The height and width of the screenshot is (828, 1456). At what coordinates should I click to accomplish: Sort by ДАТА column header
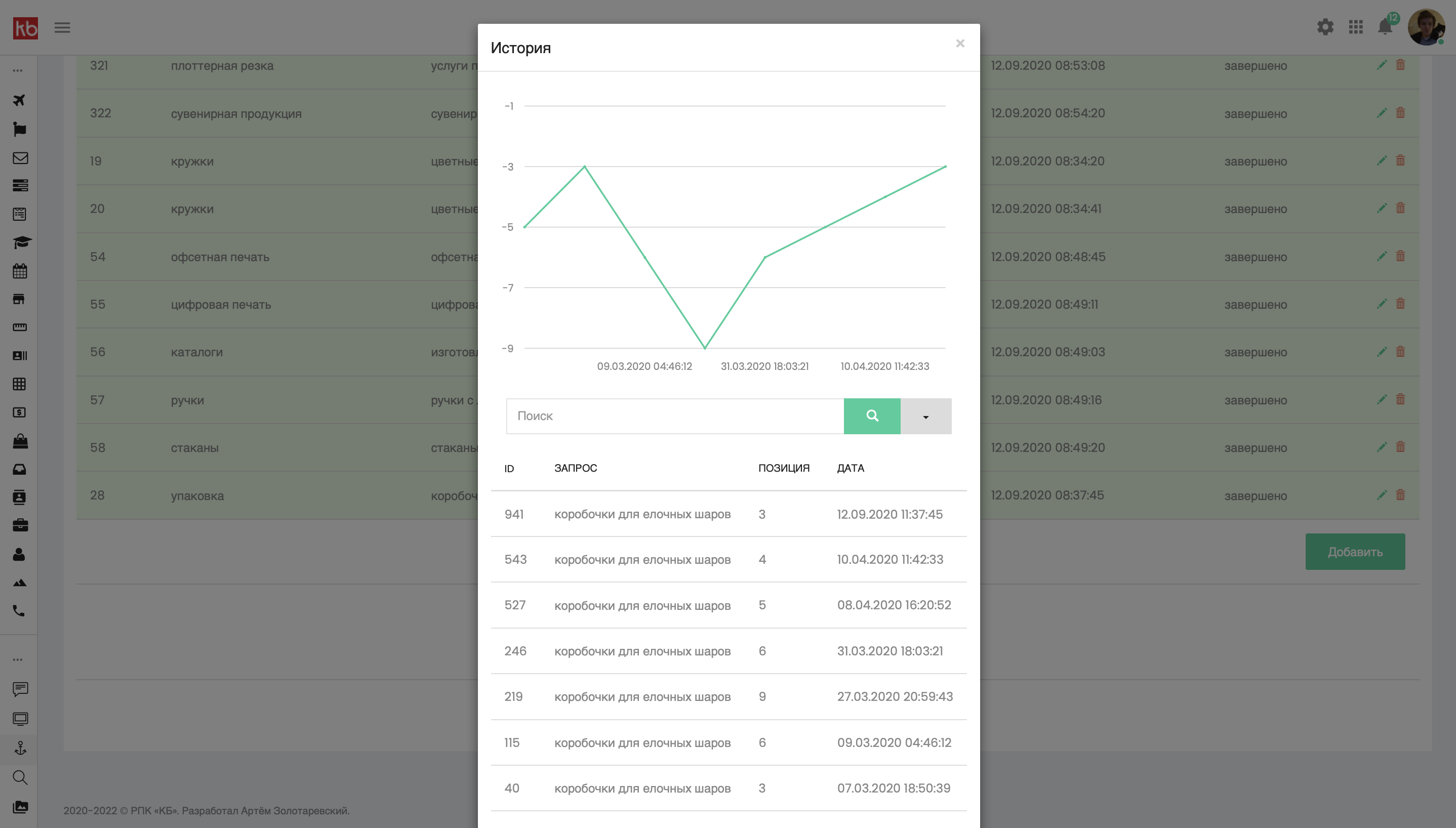(851, 468)
